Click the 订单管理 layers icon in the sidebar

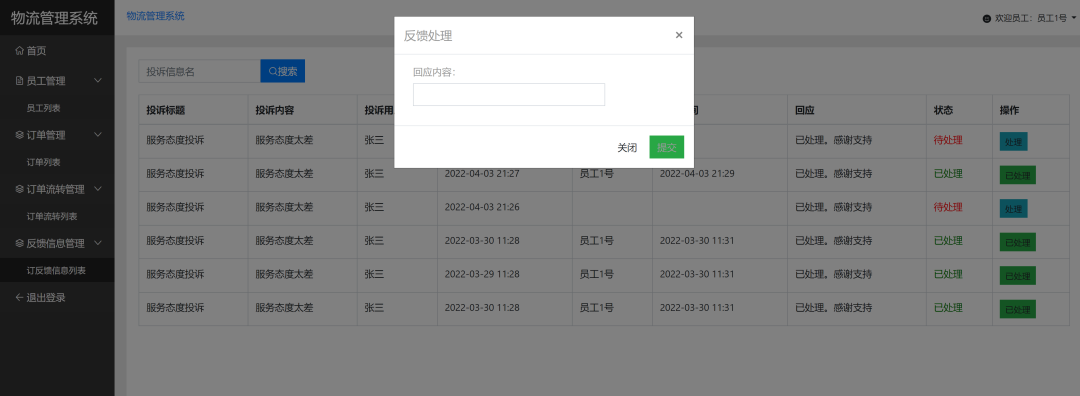(19, 135)
